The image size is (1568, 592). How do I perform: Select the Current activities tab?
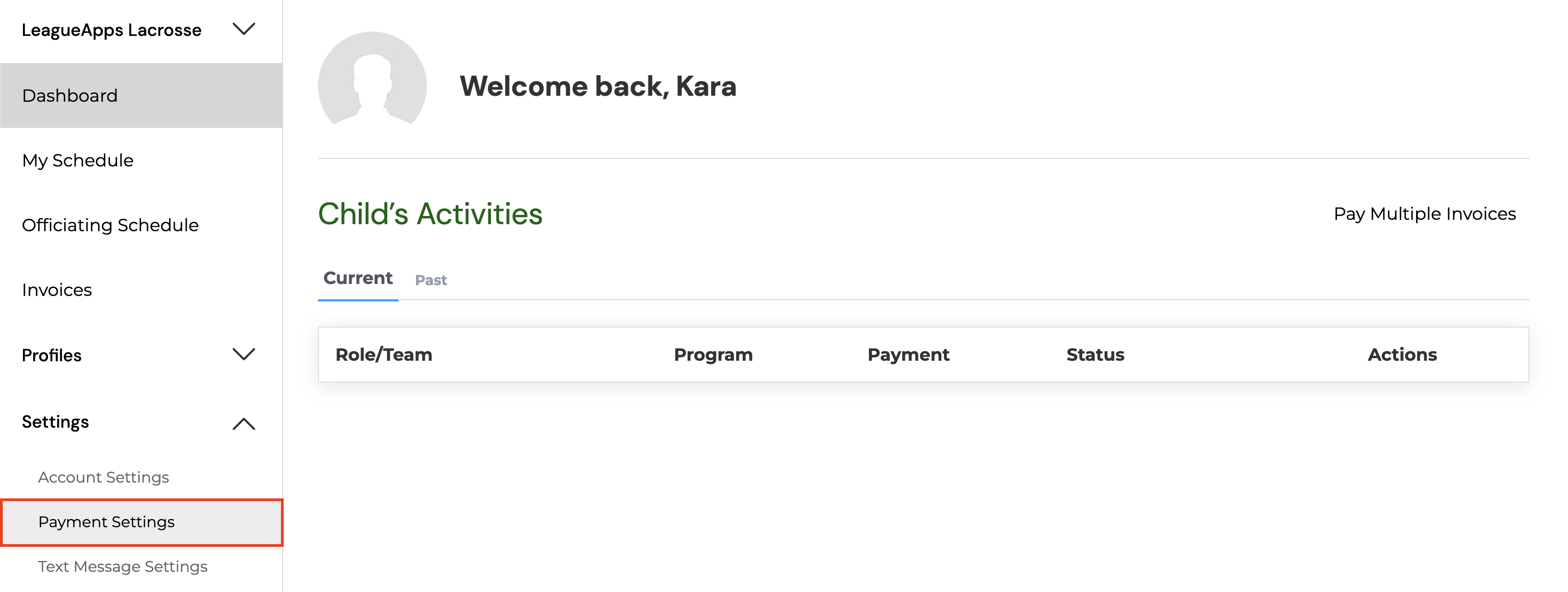358,278
